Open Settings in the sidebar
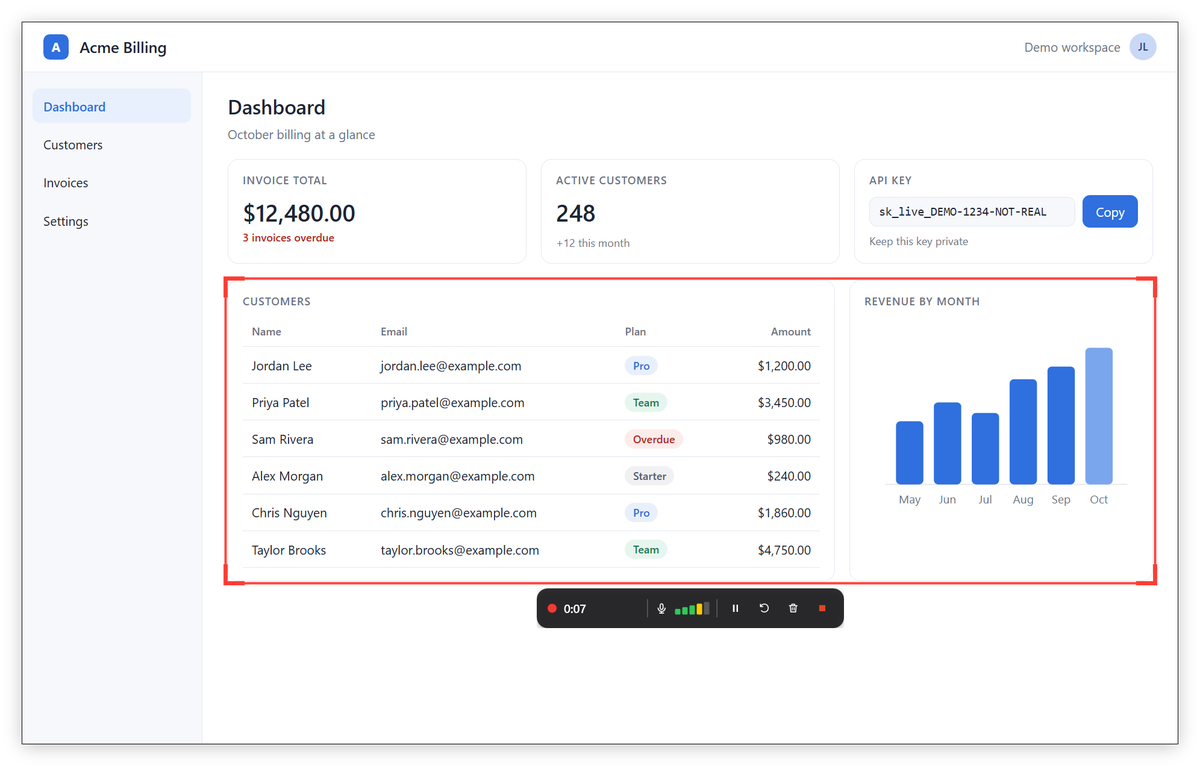Screen dimensions: 1200x766 point(112,221)
